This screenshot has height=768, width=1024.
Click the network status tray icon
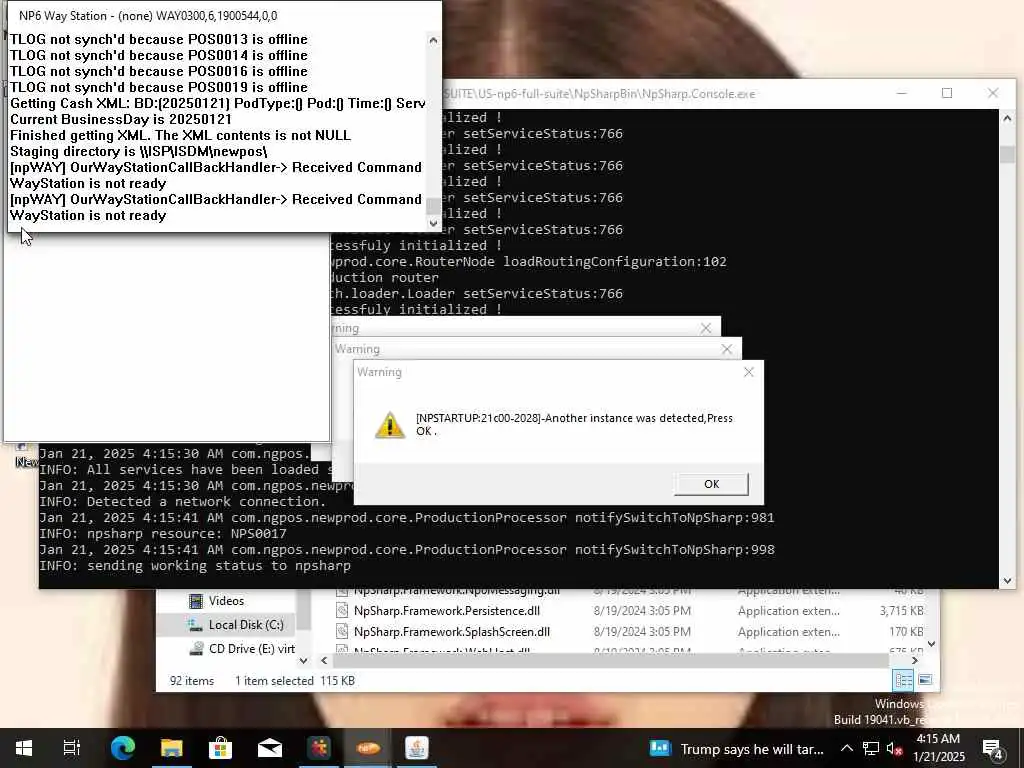pyautogui.click(x=870, y=748)
